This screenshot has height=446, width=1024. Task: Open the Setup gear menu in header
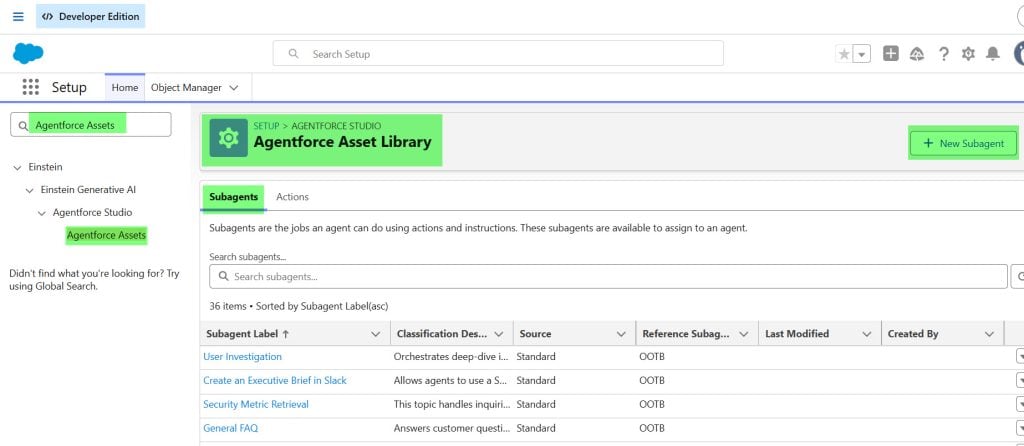[x=968, y=54]
